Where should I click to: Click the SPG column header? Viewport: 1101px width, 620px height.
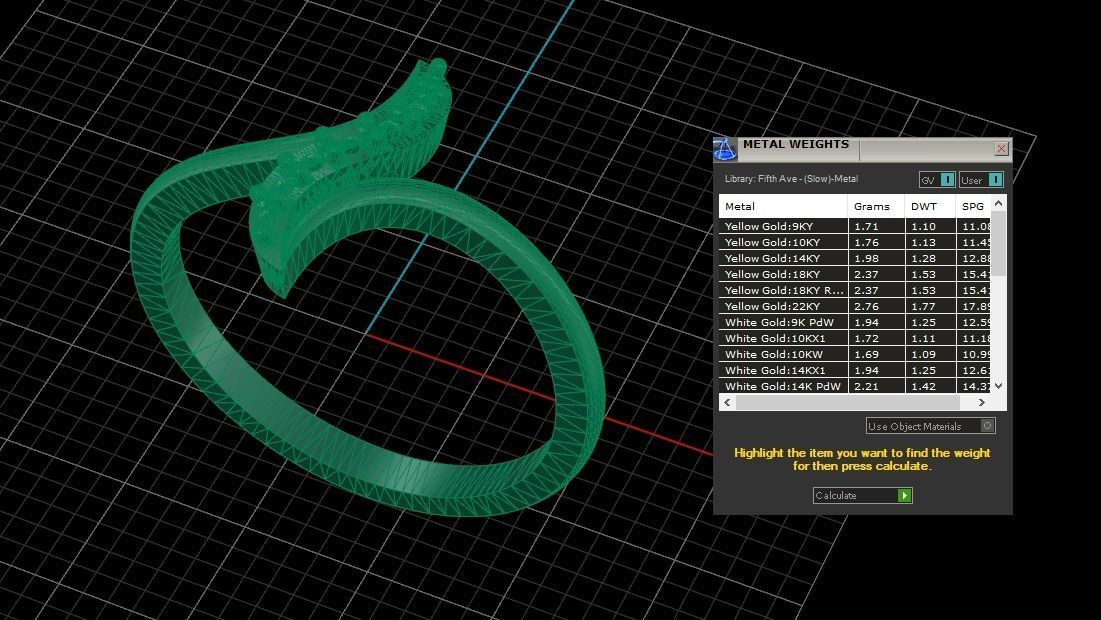pyautogui.click(x=973, y=206)
